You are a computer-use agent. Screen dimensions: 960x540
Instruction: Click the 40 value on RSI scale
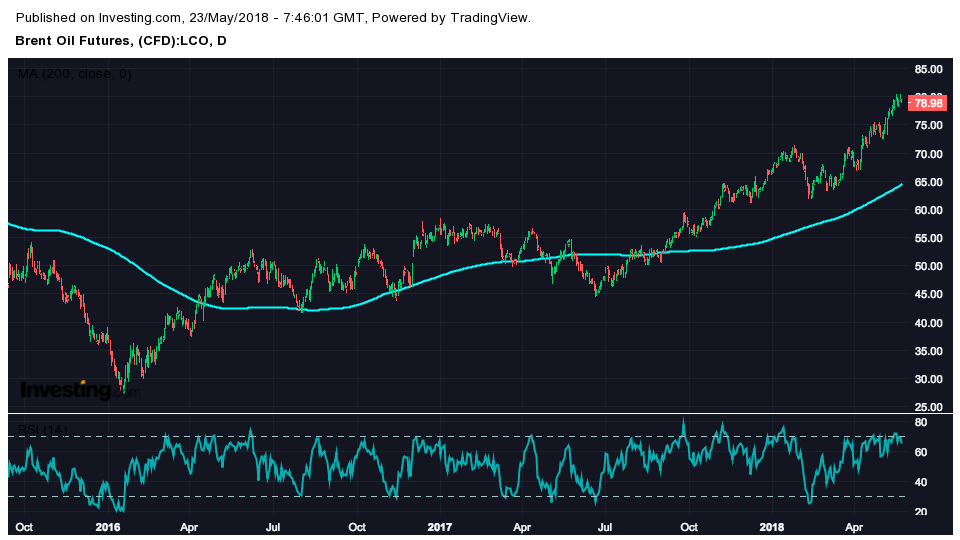pyautogui.click(x=921, y=483)
